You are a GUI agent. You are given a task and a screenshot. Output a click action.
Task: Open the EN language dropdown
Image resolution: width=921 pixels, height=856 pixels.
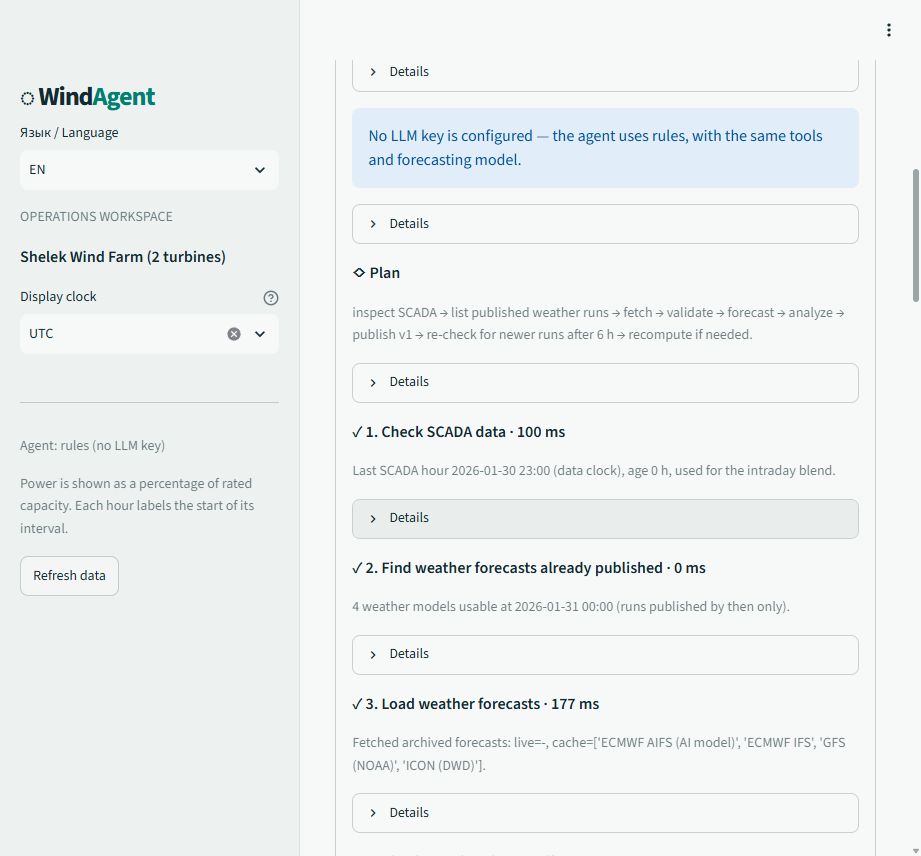pyautogui.click(x=149, y=170)
